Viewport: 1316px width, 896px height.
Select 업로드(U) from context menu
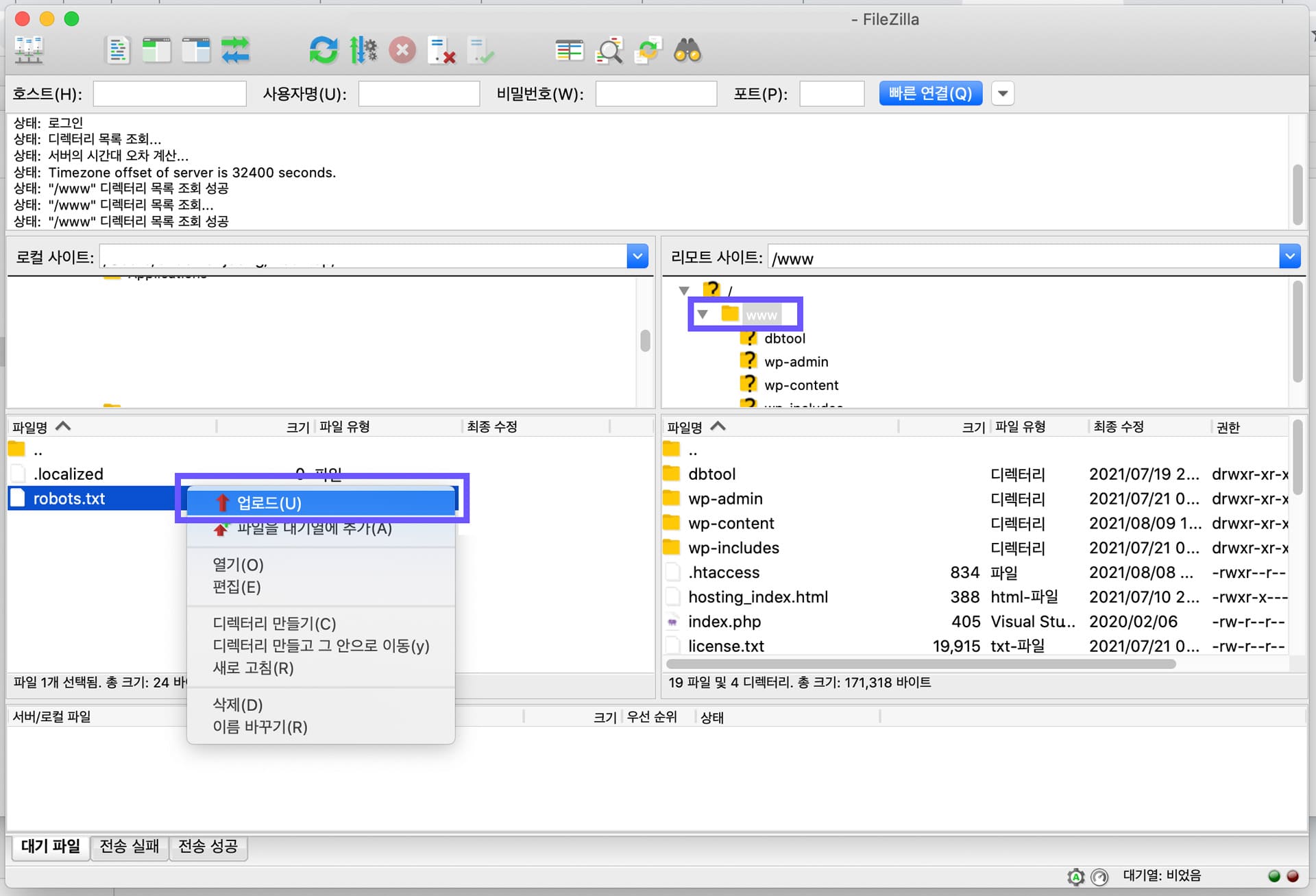click(269, 503)
